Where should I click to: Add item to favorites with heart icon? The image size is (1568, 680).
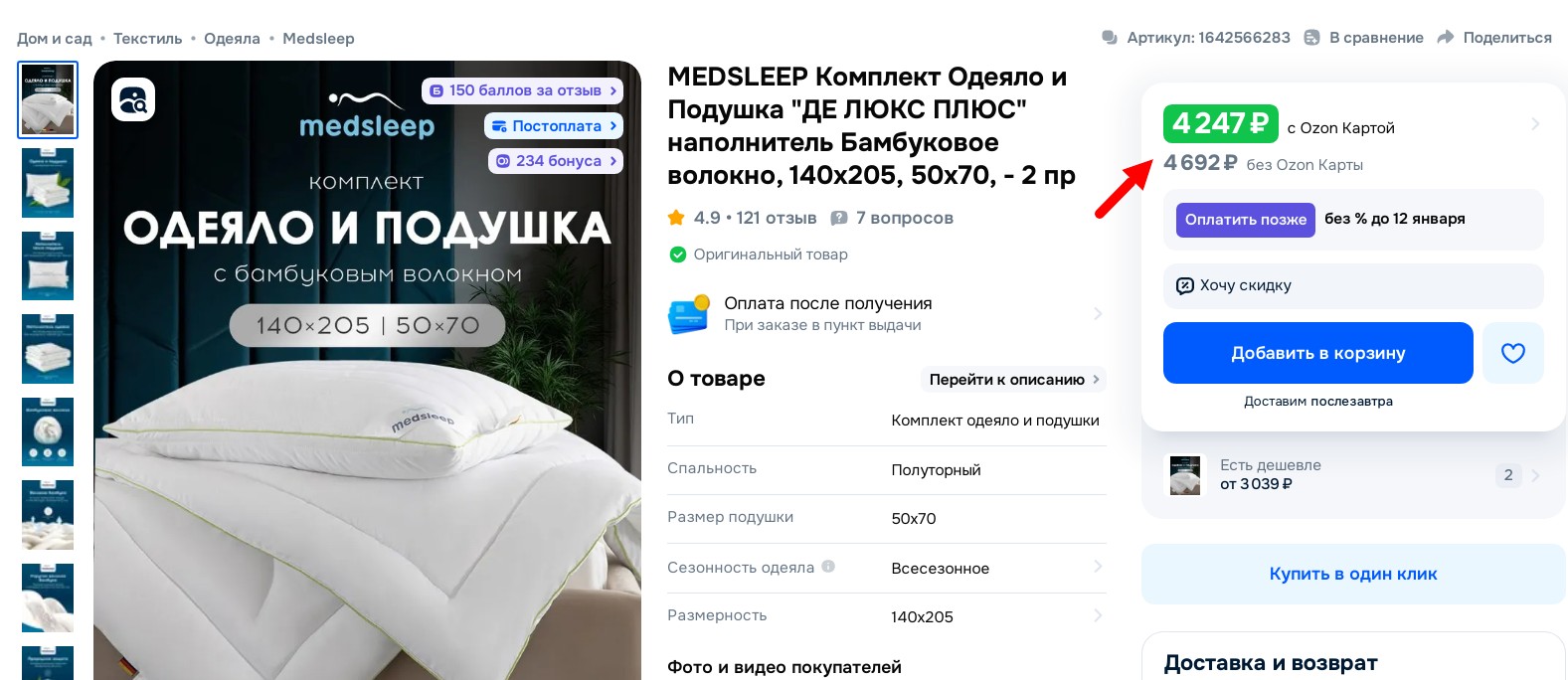coord(1512,353)
